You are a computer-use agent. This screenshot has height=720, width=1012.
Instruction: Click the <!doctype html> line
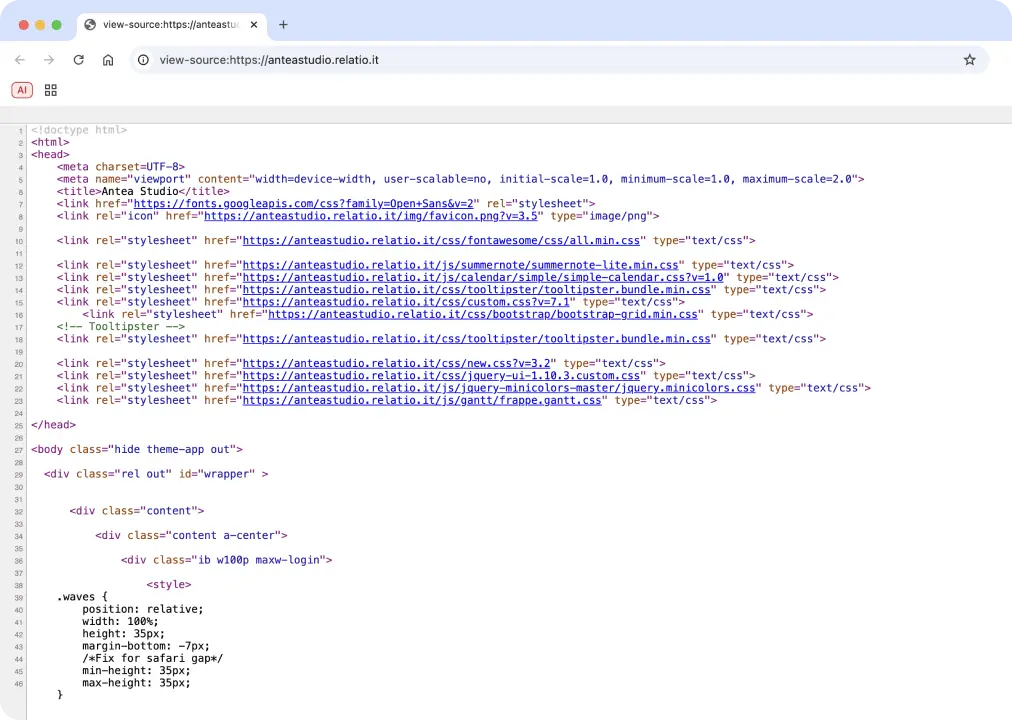79,130
